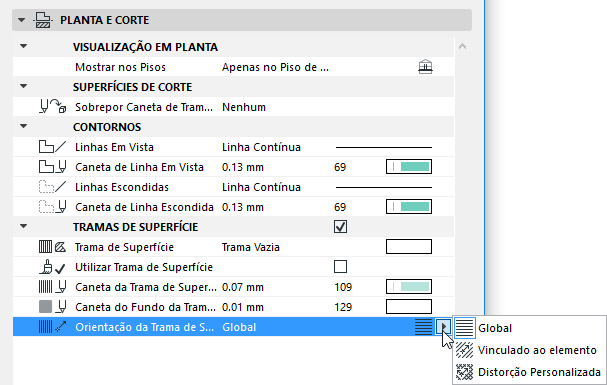Click pen number 129 value

pos(343,307)
